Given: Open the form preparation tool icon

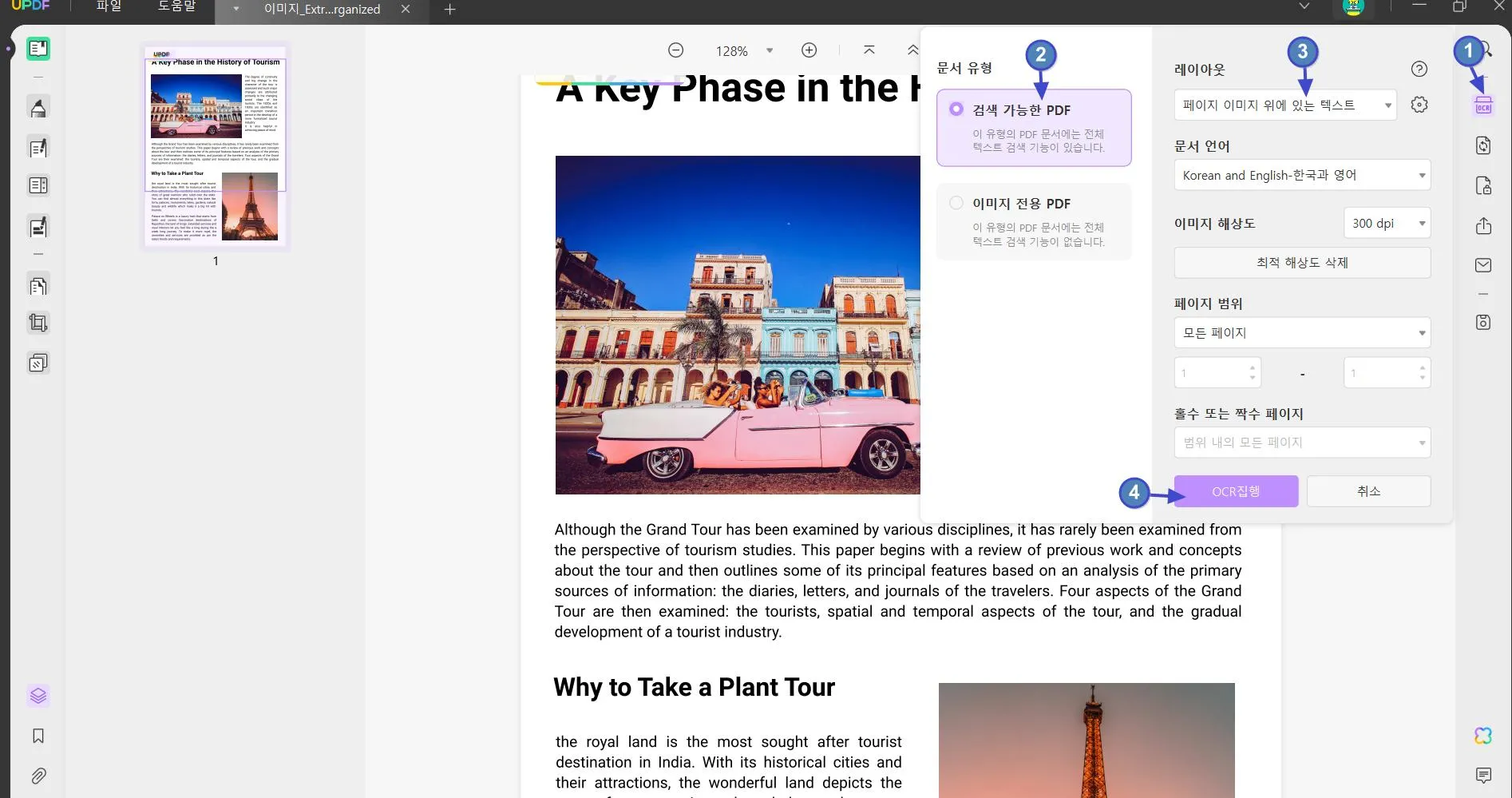Looking at the screenshot, I should point(38,185).
